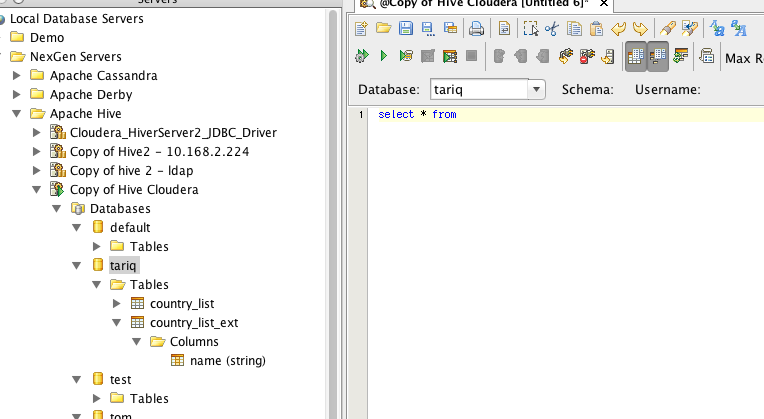The width and height of the screenshot is (764, 419).
Task: Save the current query script
Action: tap(405, 28)
